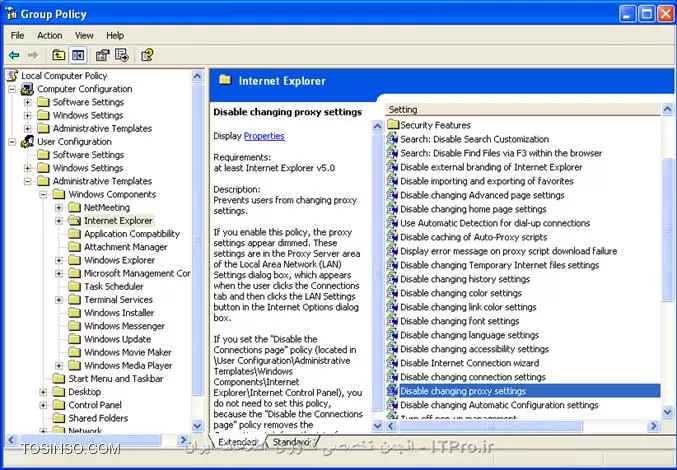
Task: Expand the Windows Media Player node
Action: click(x=59, y=366)
